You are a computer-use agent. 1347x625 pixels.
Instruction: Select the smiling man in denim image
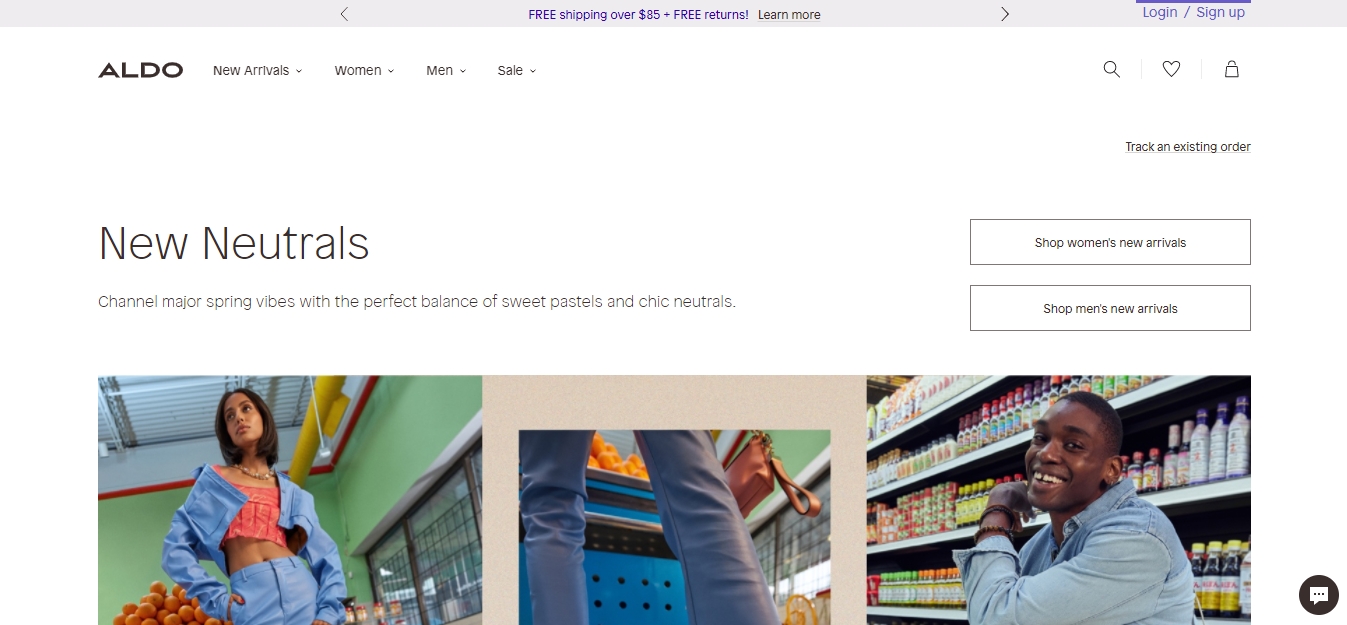[1059, 500]
